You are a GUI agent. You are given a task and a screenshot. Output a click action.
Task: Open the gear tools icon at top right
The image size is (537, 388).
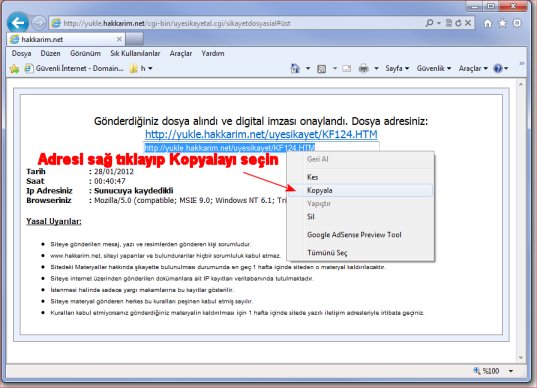point(517,23)
